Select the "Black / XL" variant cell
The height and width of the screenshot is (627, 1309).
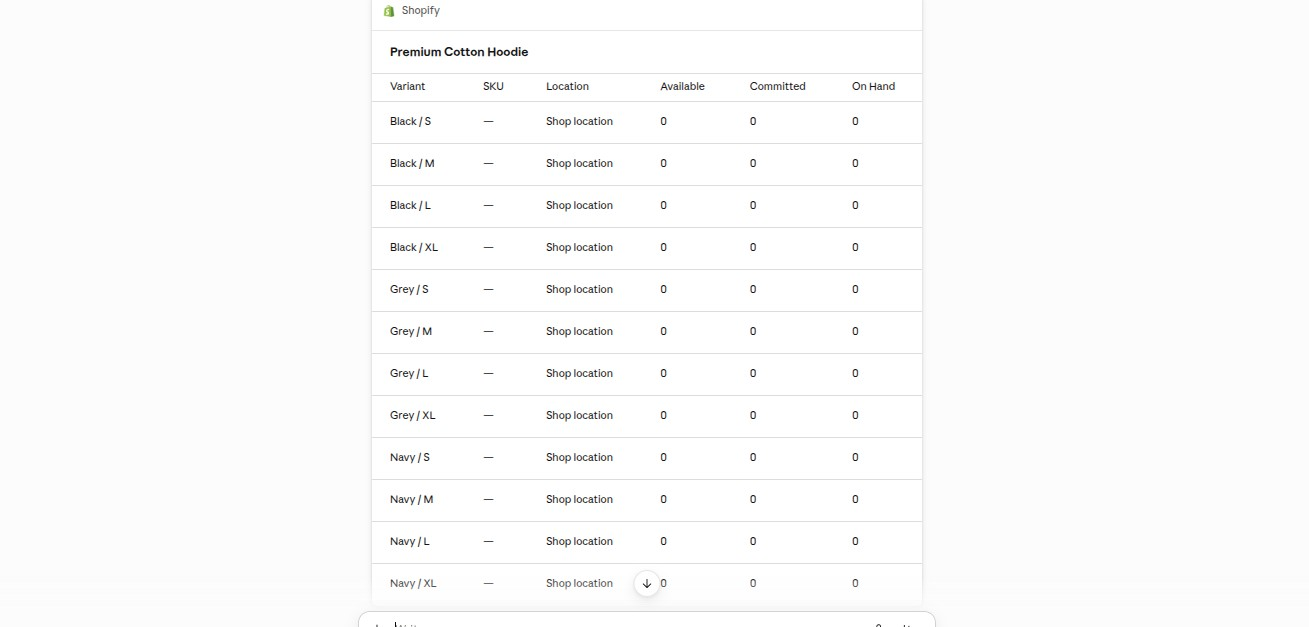(x=414, y=248)
